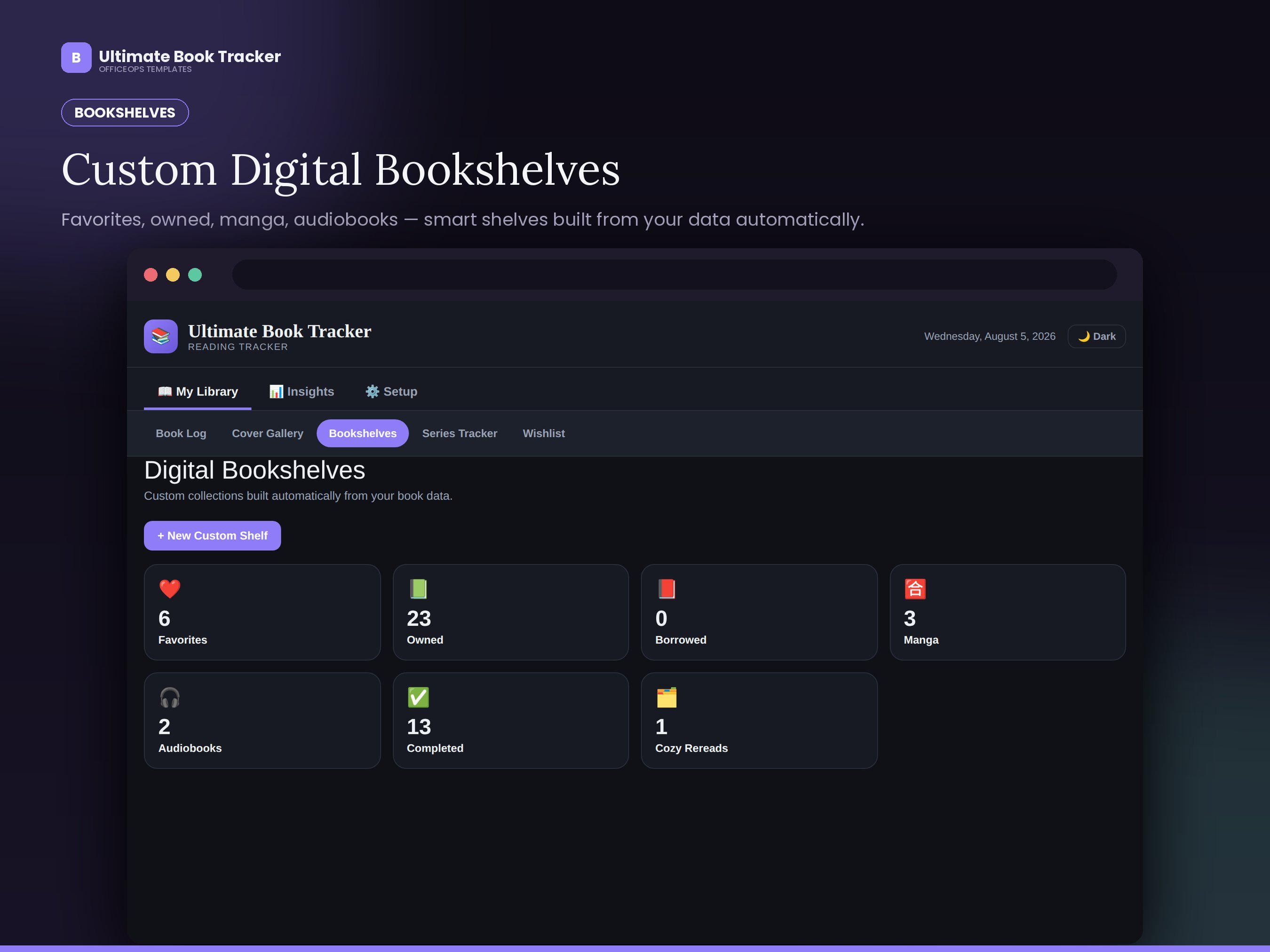Open the Setup tab
The height and width of the screenshot is (952, 1270).
(391, 391)
